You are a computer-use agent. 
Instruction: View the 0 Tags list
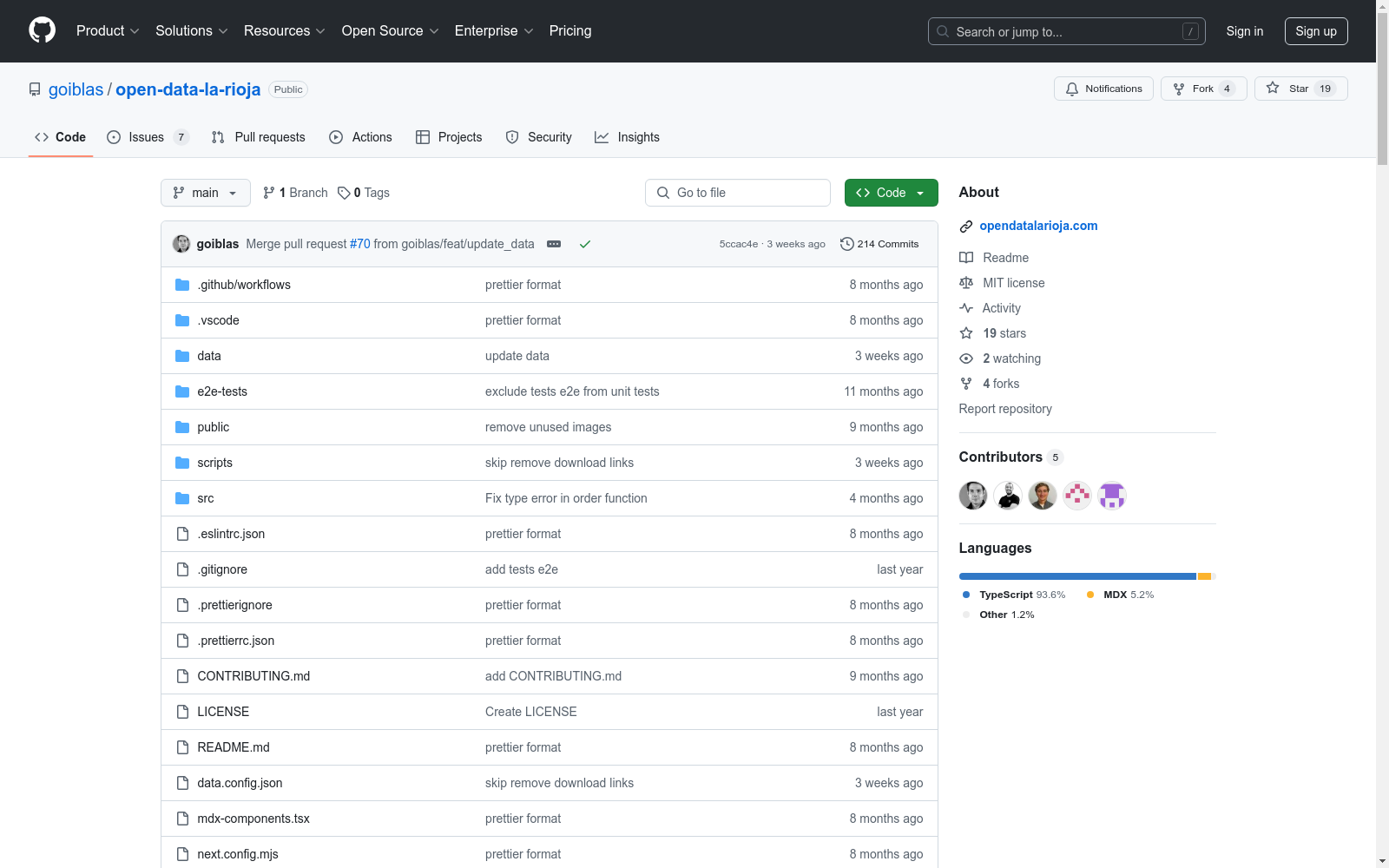[x=364, y=193]
